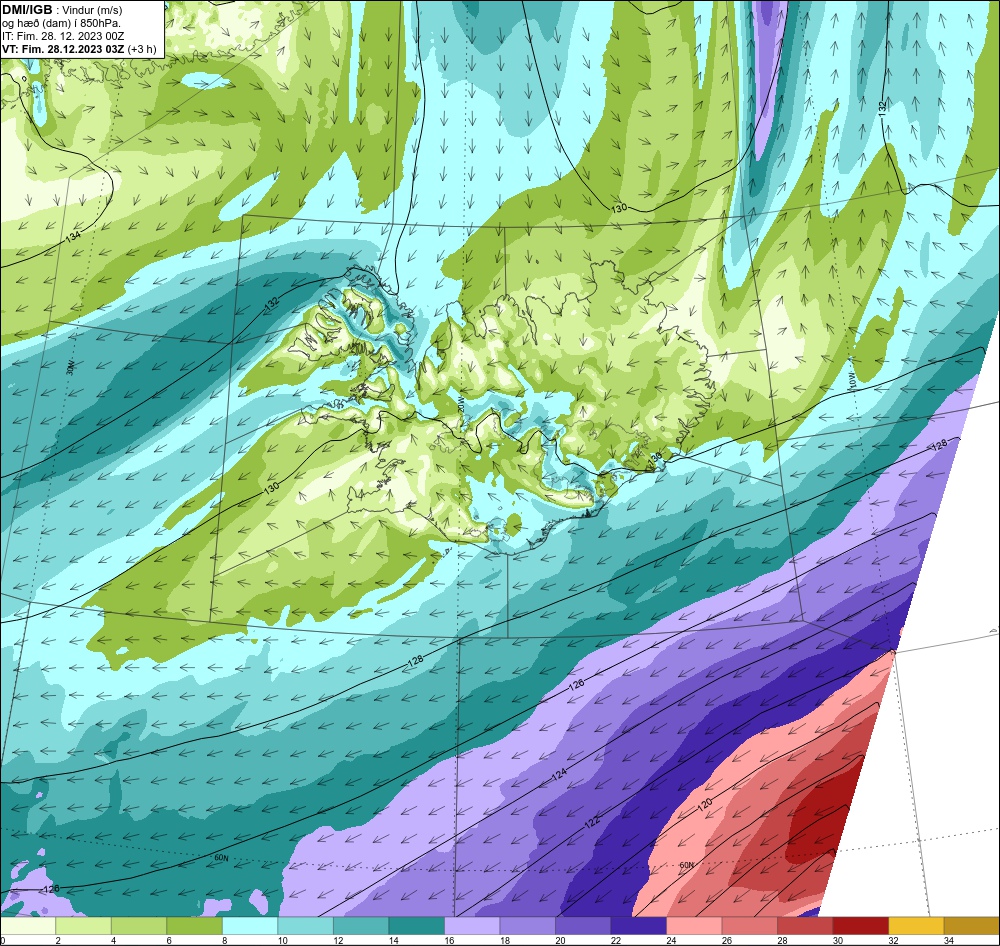Select the 'IT: Fim. 28. 12. 2023 00Z' line
This screenshot has width=1000, height=946.
(x=63, y=36)
